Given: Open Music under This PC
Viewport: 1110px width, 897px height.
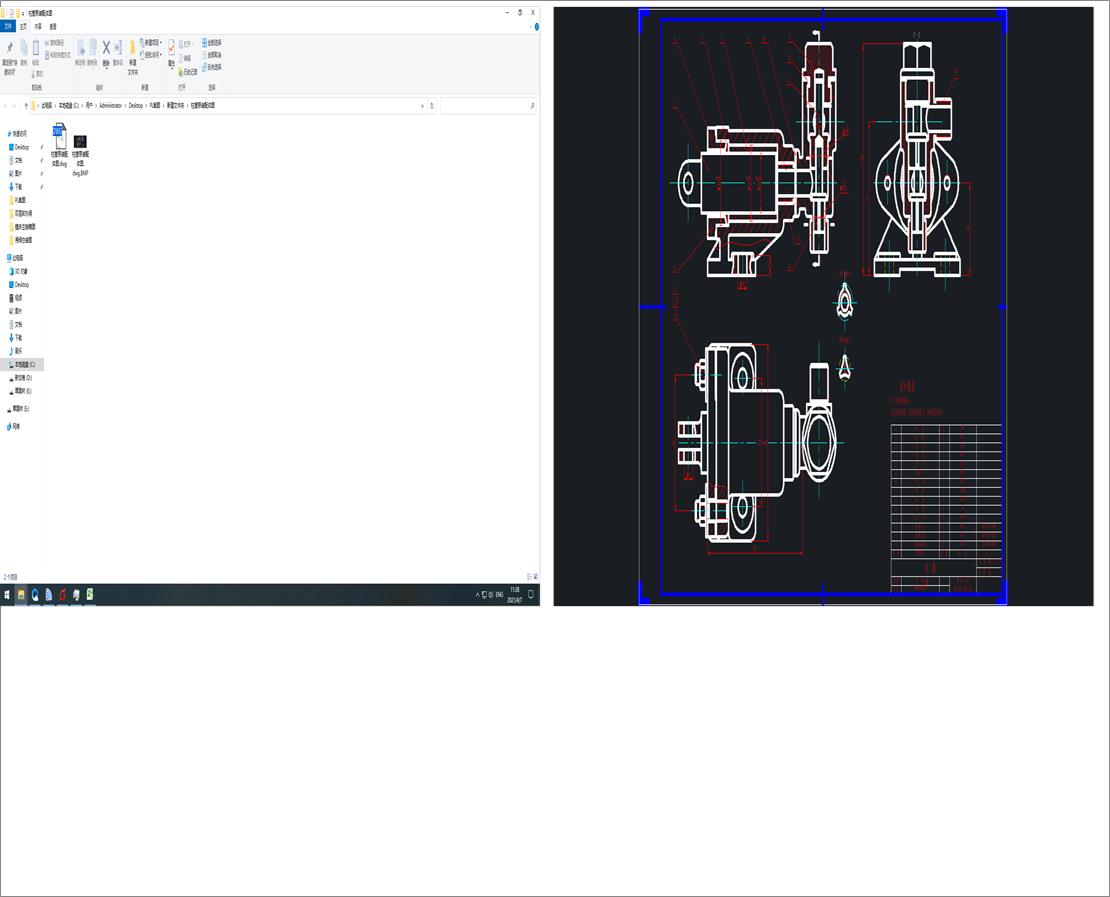Looking at the screenshot, I should 16,351.
